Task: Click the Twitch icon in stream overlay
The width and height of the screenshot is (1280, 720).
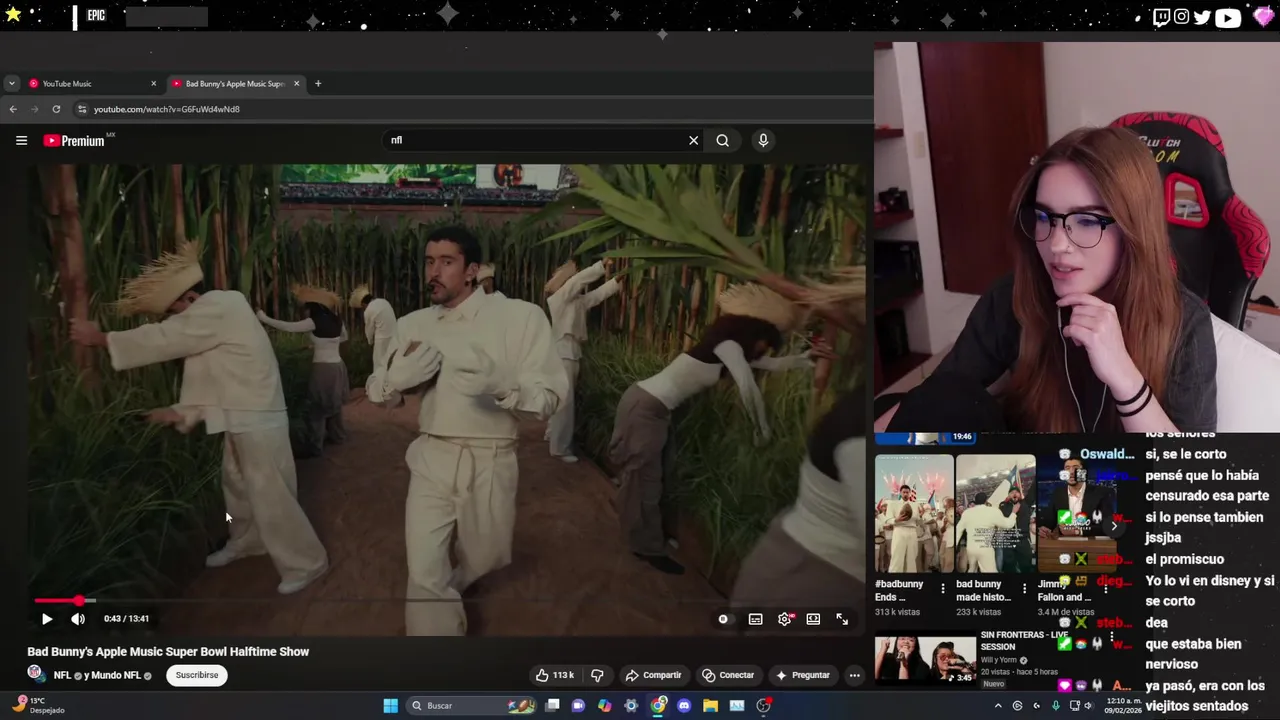Action: tap(1161, 17)
